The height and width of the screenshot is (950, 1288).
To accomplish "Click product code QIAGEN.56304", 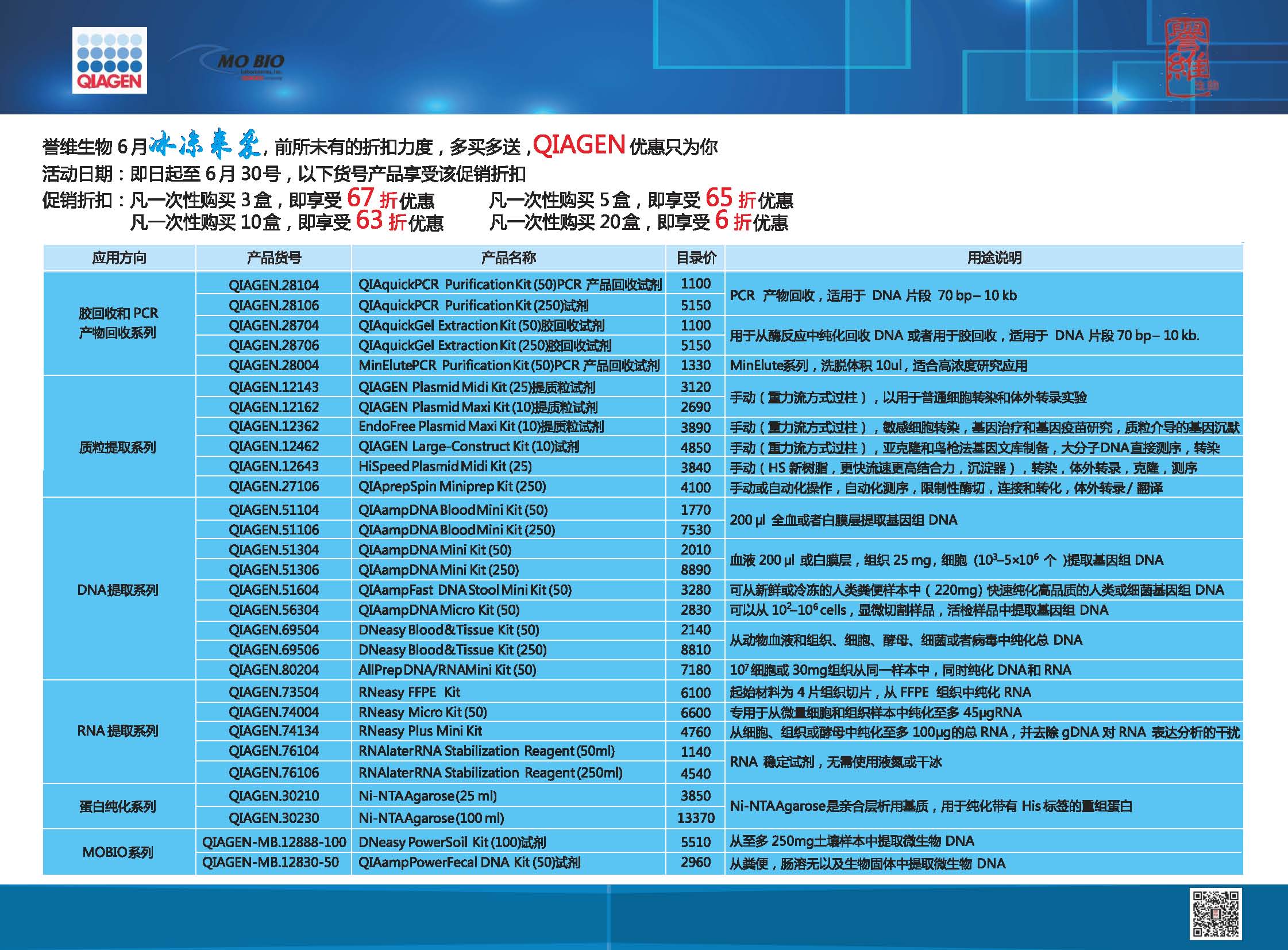I will 273,610.
